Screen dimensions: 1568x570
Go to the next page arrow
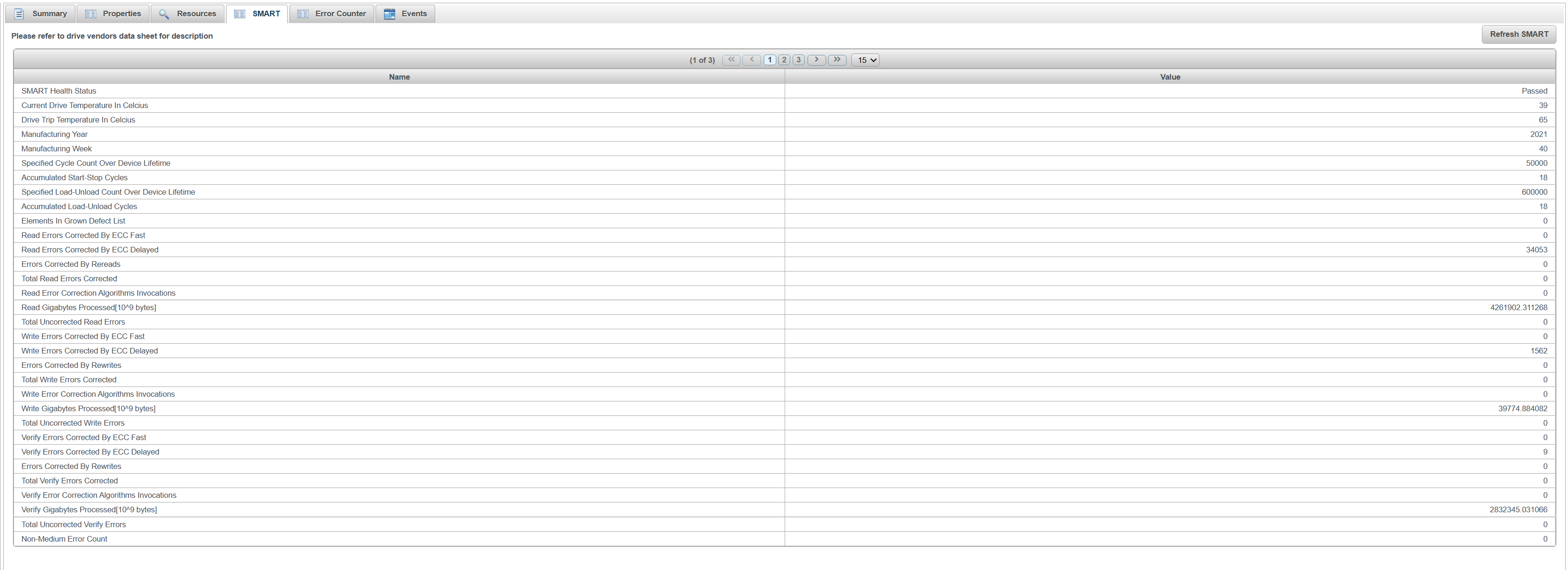pos(816,60)
